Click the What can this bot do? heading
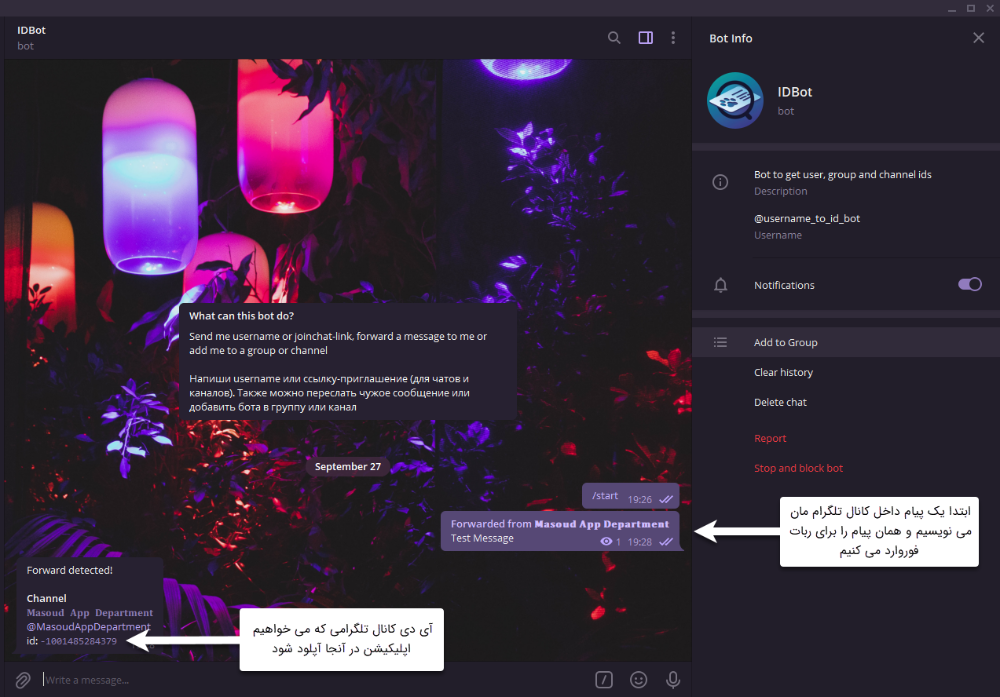 [241, 316]
